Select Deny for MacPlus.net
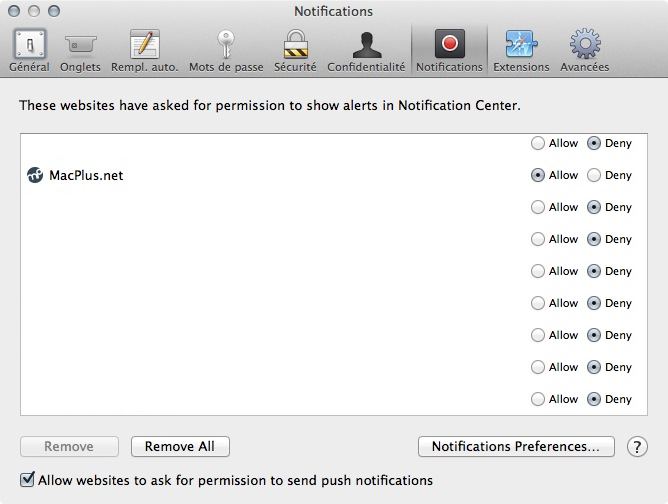The width and height of the screenshot is (668, 504). point(594,175)
